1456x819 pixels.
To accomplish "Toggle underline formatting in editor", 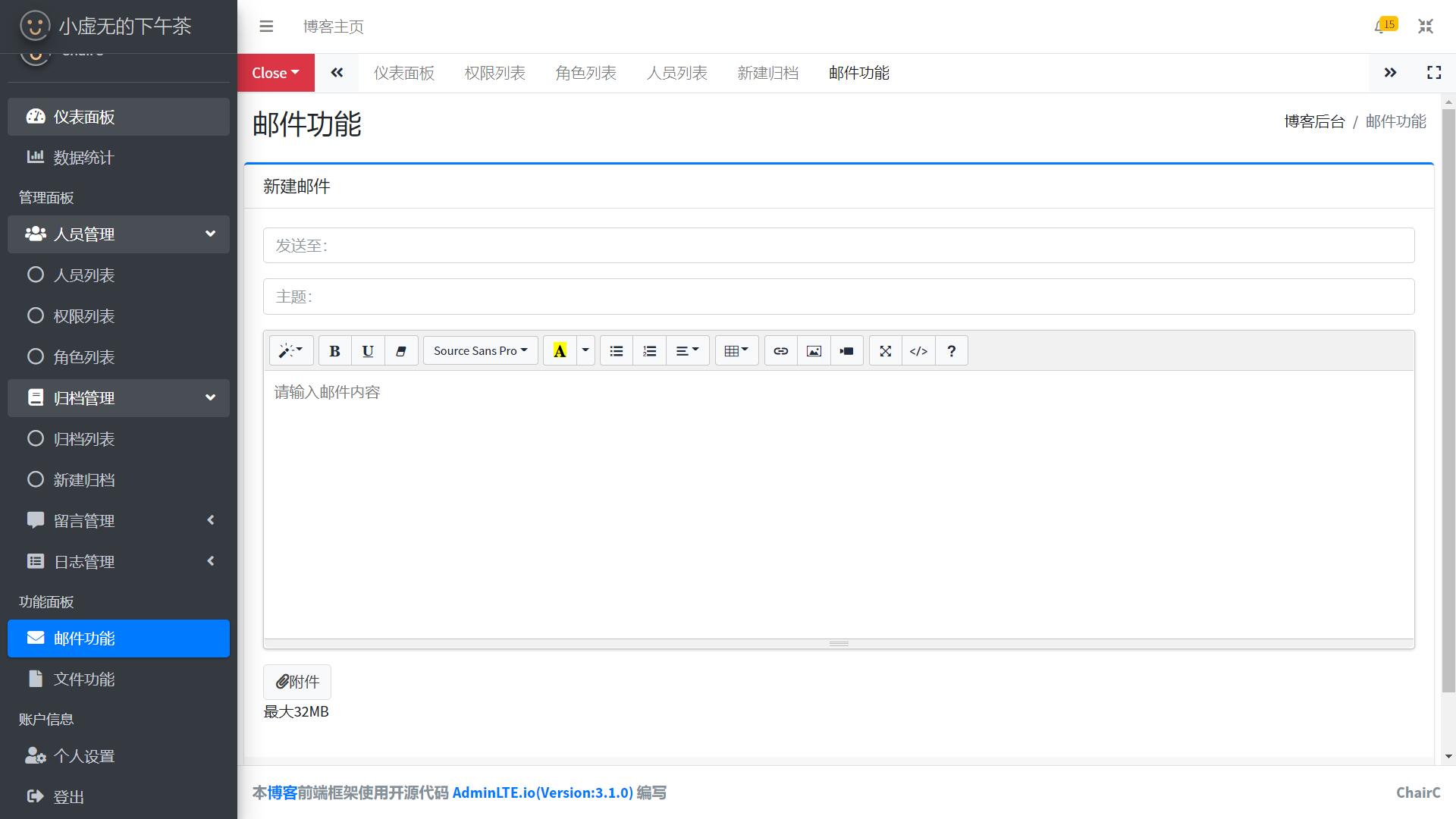I will pyautogui.click(x=368, y=351).
